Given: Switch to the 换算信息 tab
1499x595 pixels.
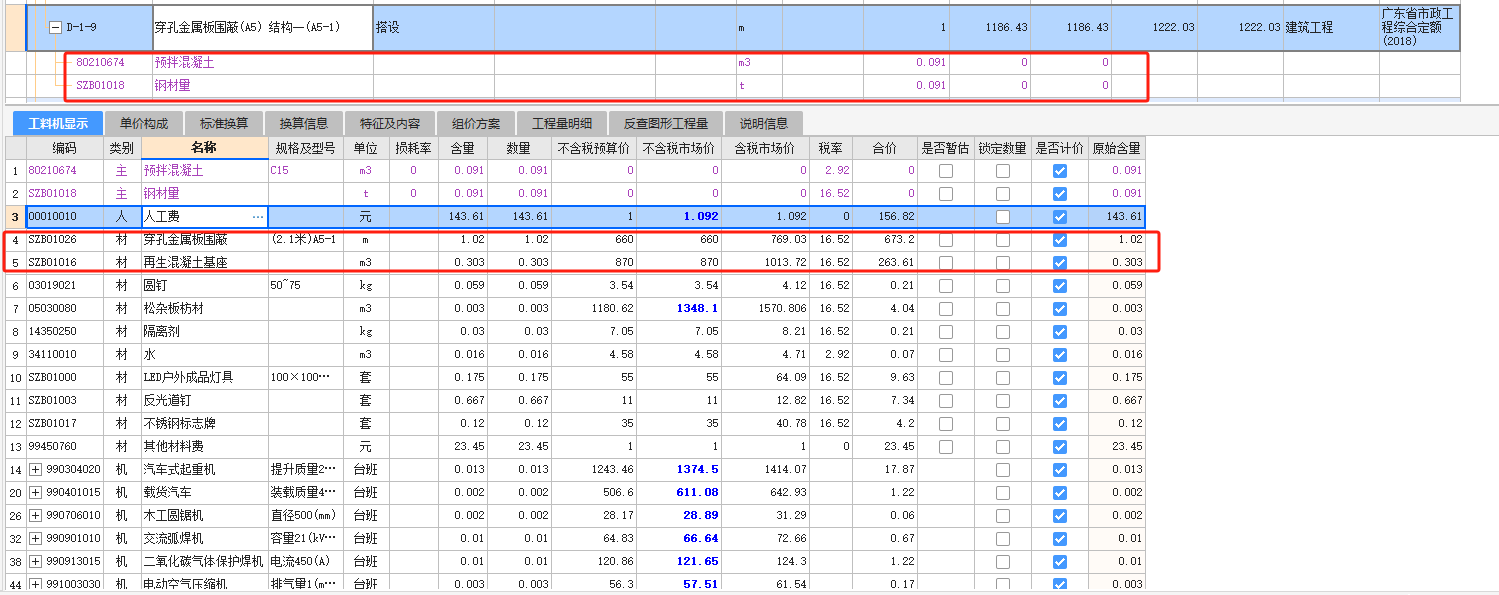Looking at the screenshot, I should (x=304, y=124).
